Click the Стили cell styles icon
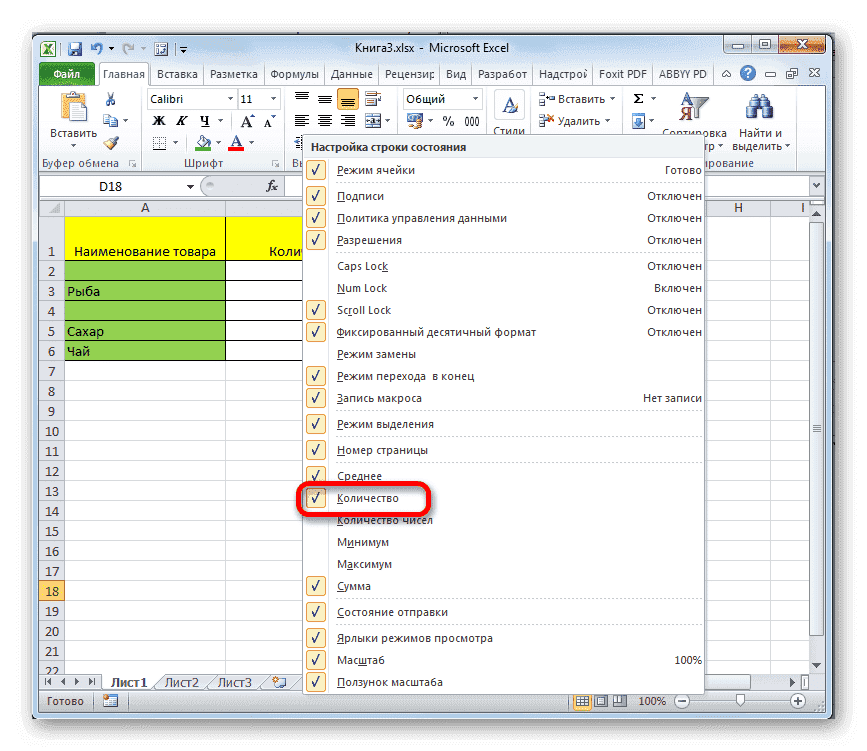The width and height of the screenshot is (867, 751). (509, 106)
